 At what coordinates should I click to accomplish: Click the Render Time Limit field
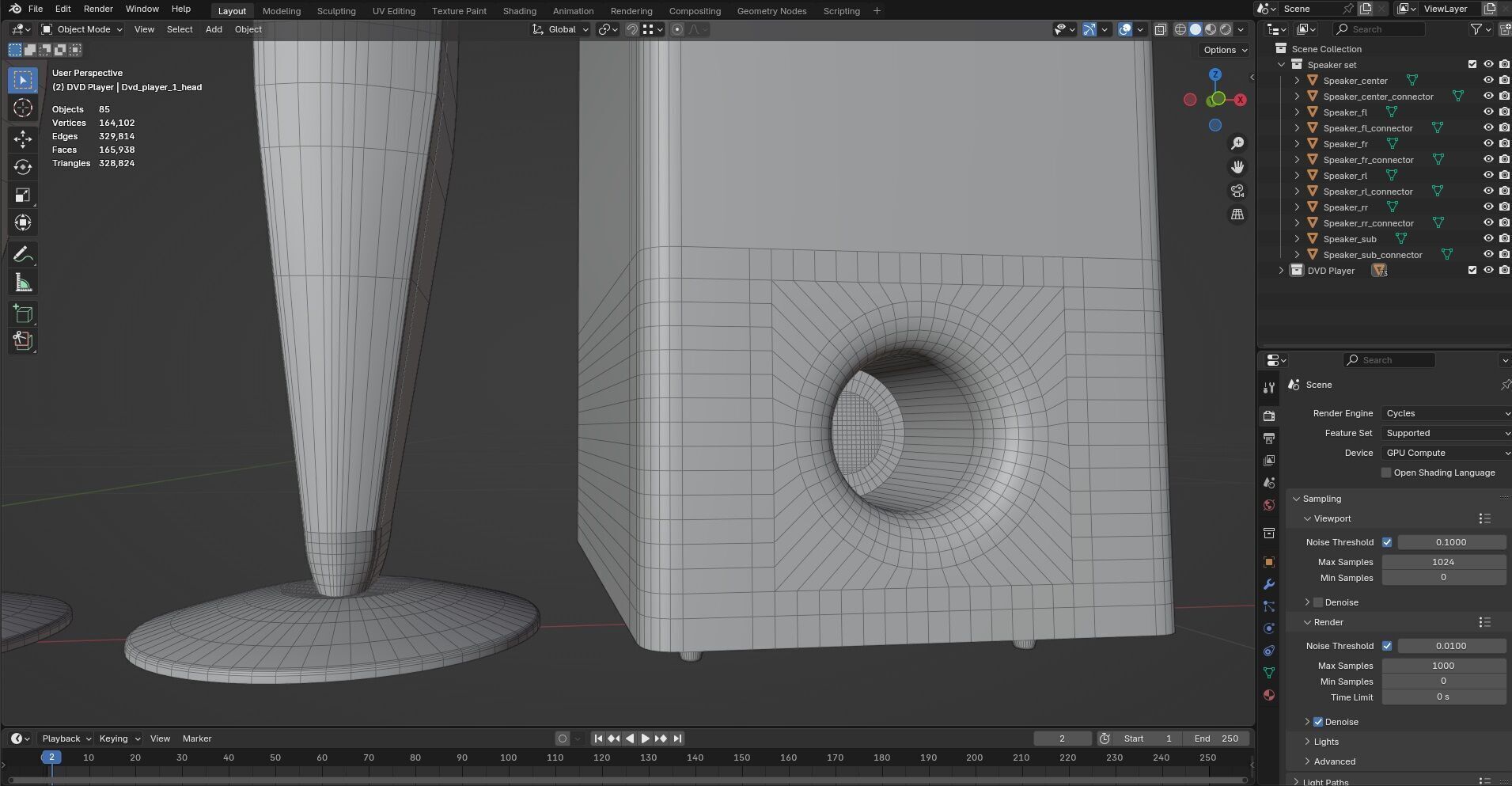coord(1443,697)
